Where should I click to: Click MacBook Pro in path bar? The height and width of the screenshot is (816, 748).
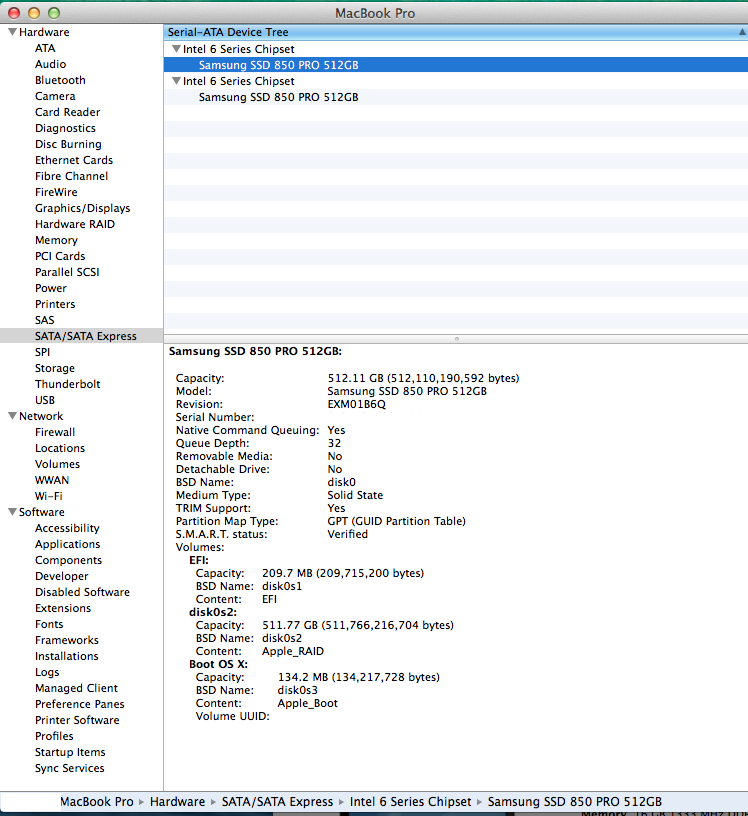[x=97, y=801]
